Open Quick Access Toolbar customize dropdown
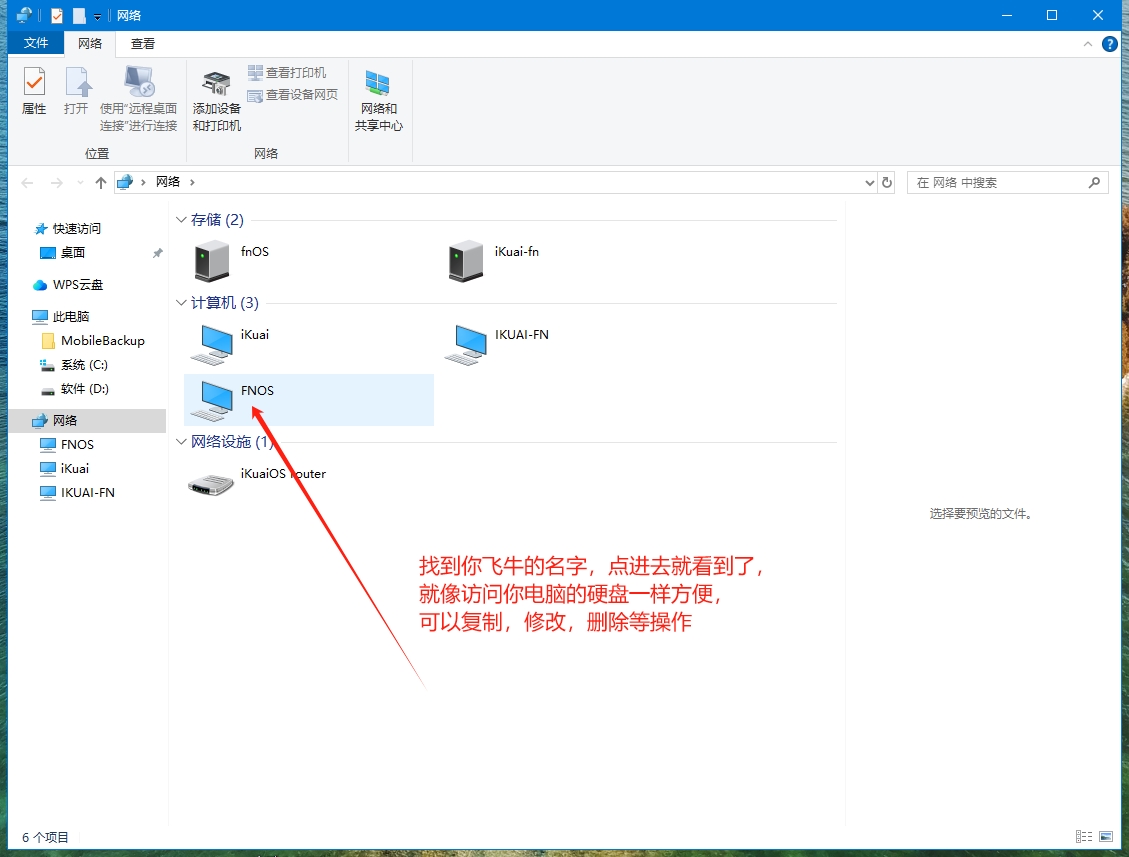 point(97,16)
